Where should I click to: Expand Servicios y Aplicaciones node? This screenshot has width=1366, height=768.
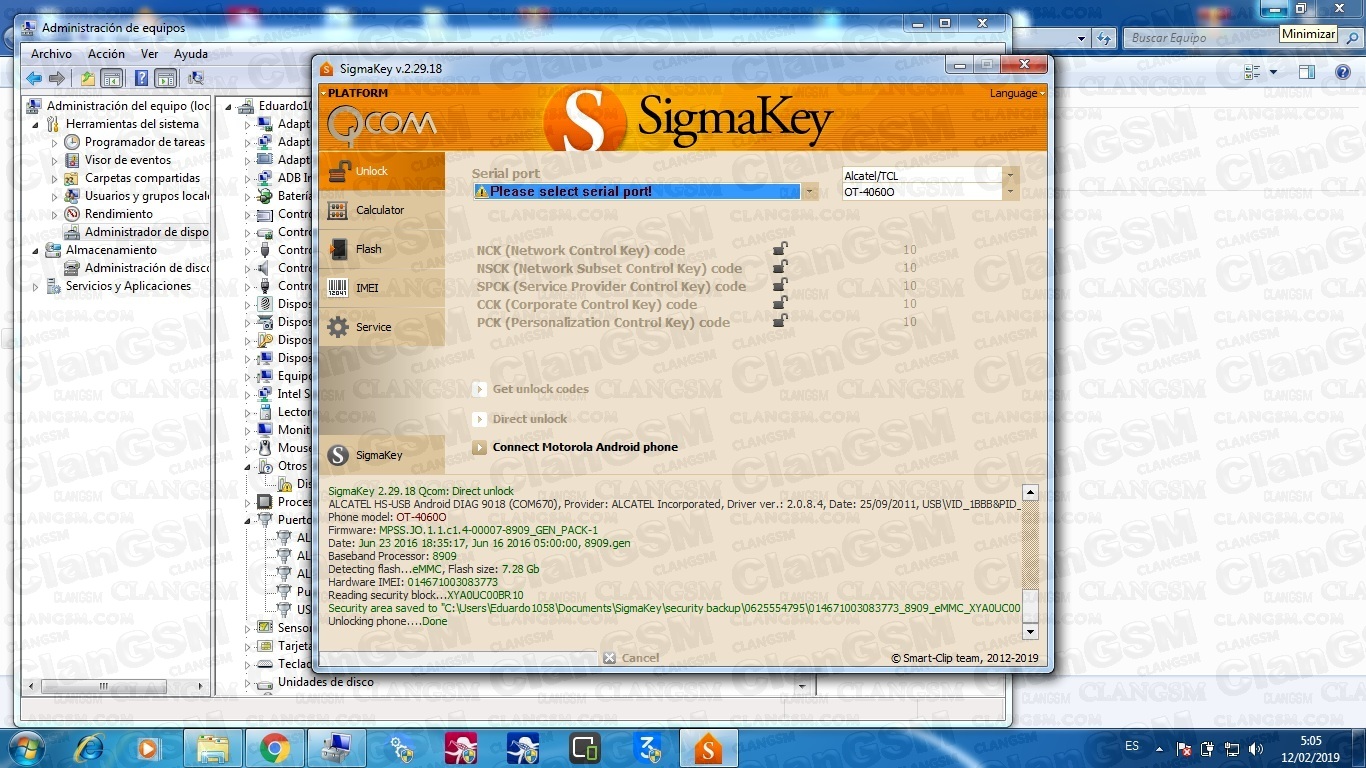click(x=38, y=287)
